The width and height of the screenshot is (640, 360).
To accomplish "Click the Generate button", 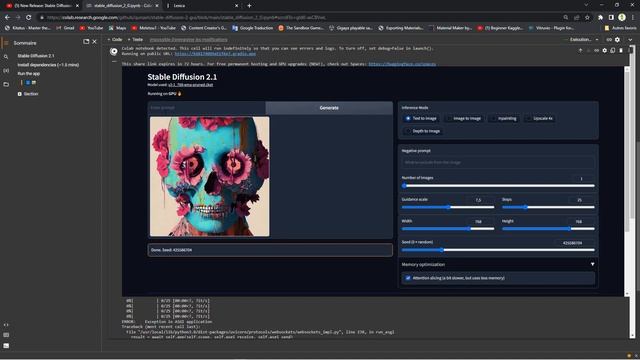I will (329, 108).
